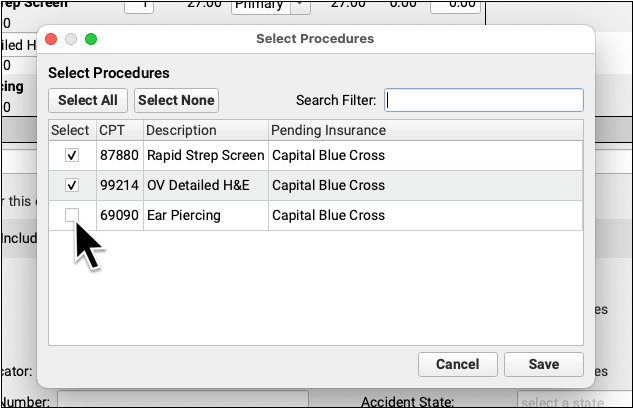Save the selected procedures
This screenshot has width=633, height=408.
click(544, 364)
